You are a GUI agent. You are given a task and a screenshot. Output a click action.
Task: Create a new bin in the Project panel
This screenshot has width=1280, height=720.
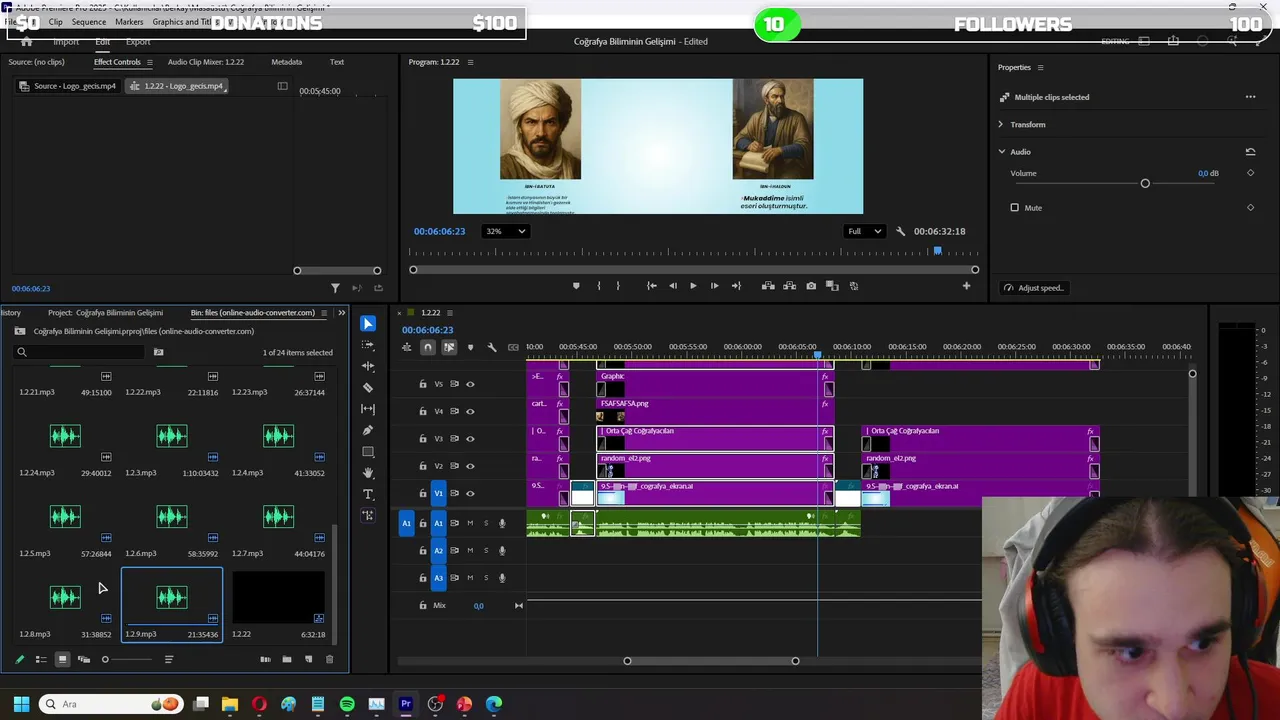point(287,659)
